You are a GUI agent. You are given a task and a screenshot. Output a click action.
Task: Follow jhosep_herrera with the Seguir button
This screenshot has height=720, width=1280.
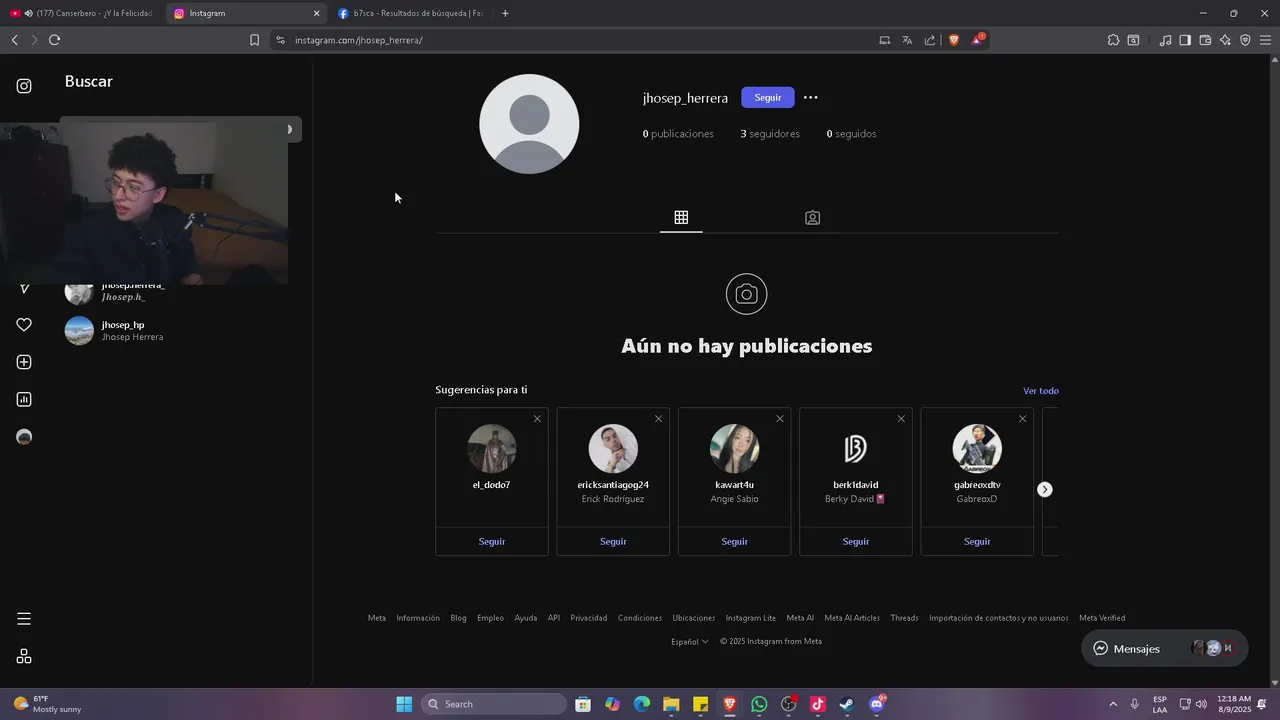tap(768, 98)
